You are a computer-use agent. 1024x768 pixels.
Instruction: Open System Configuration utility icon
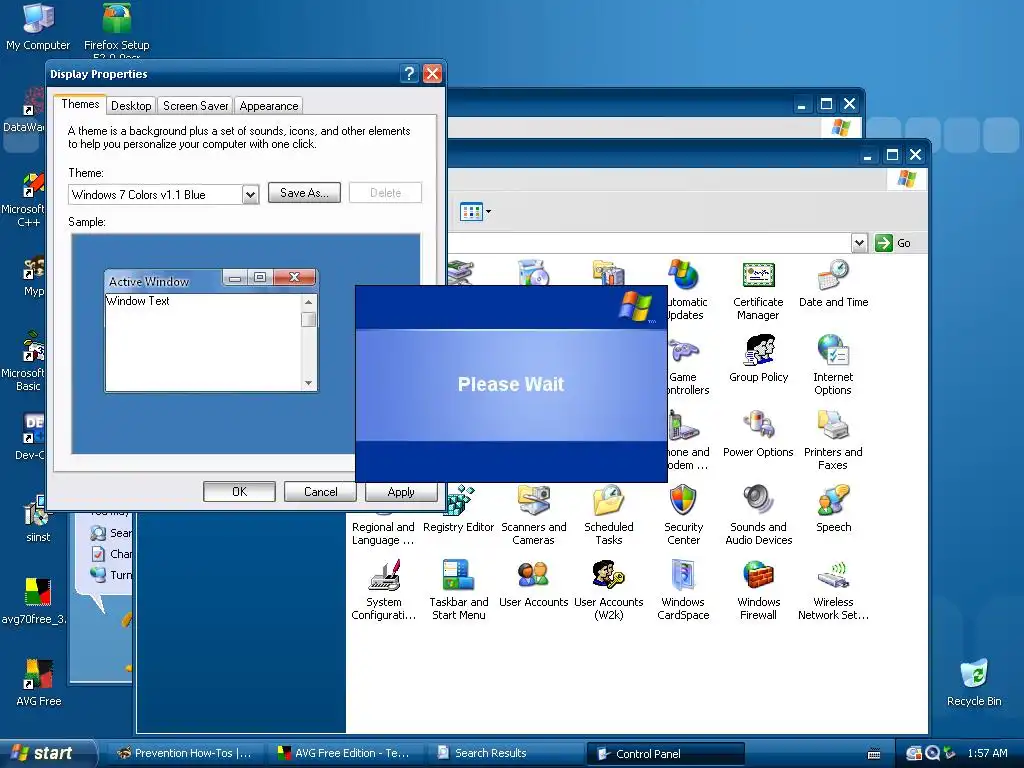pos(383,590)
